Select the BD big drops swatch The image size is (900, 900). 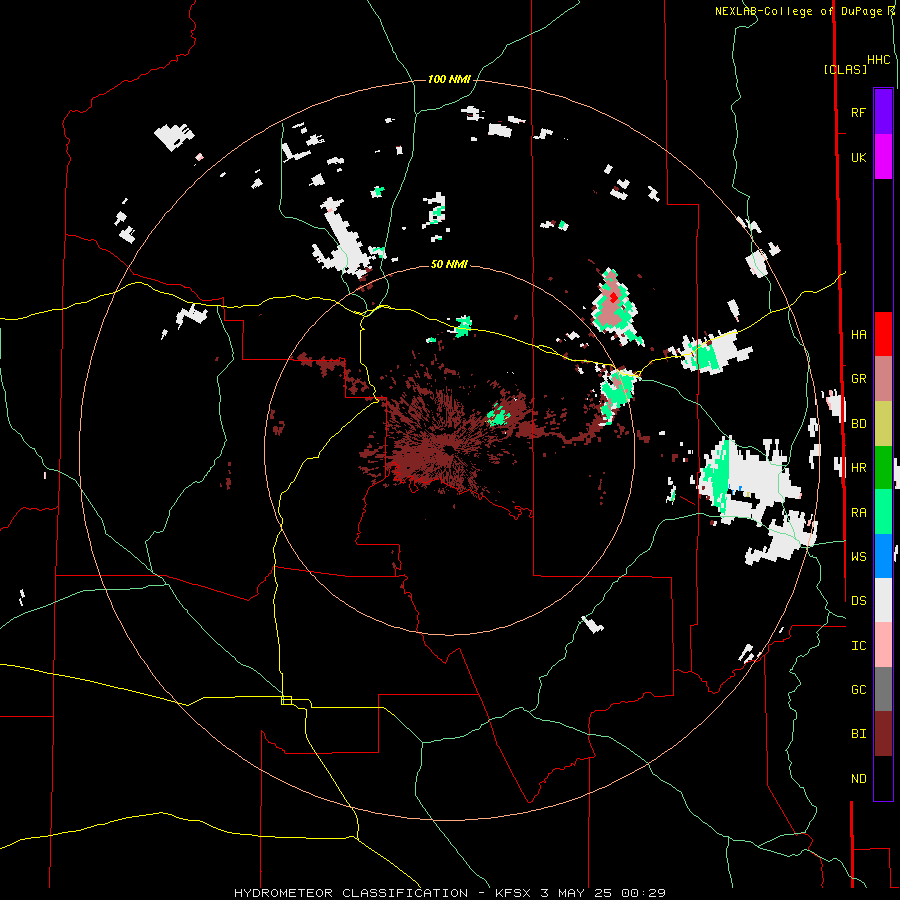(x=883, y=424)
